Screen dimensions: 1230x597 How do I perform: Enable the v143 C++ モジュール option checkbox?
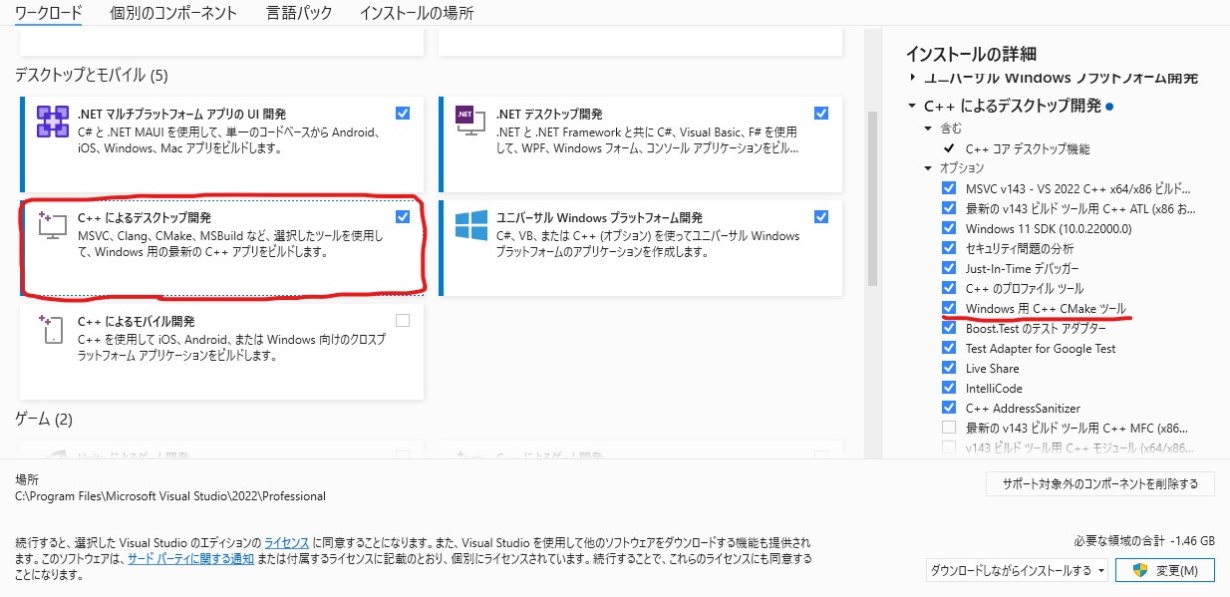click(948, 448)
